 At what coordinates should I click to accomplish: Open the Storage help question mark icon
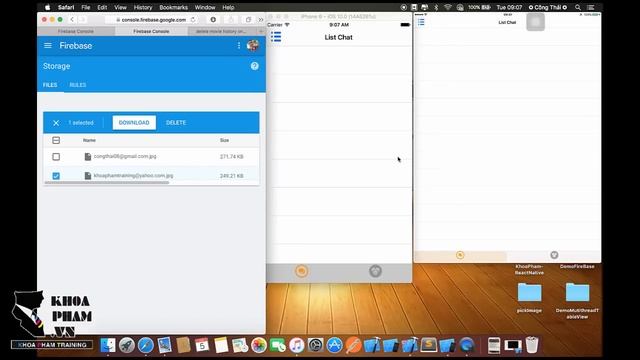pos(255,66)
